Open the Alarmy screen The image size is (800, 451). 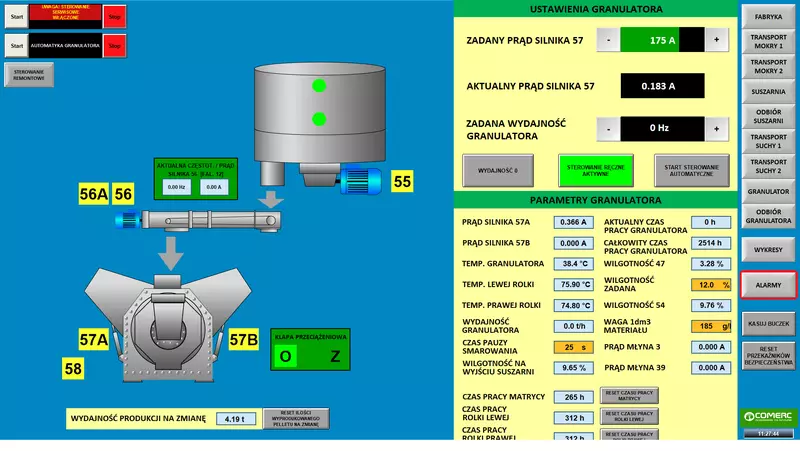(768, 285)
